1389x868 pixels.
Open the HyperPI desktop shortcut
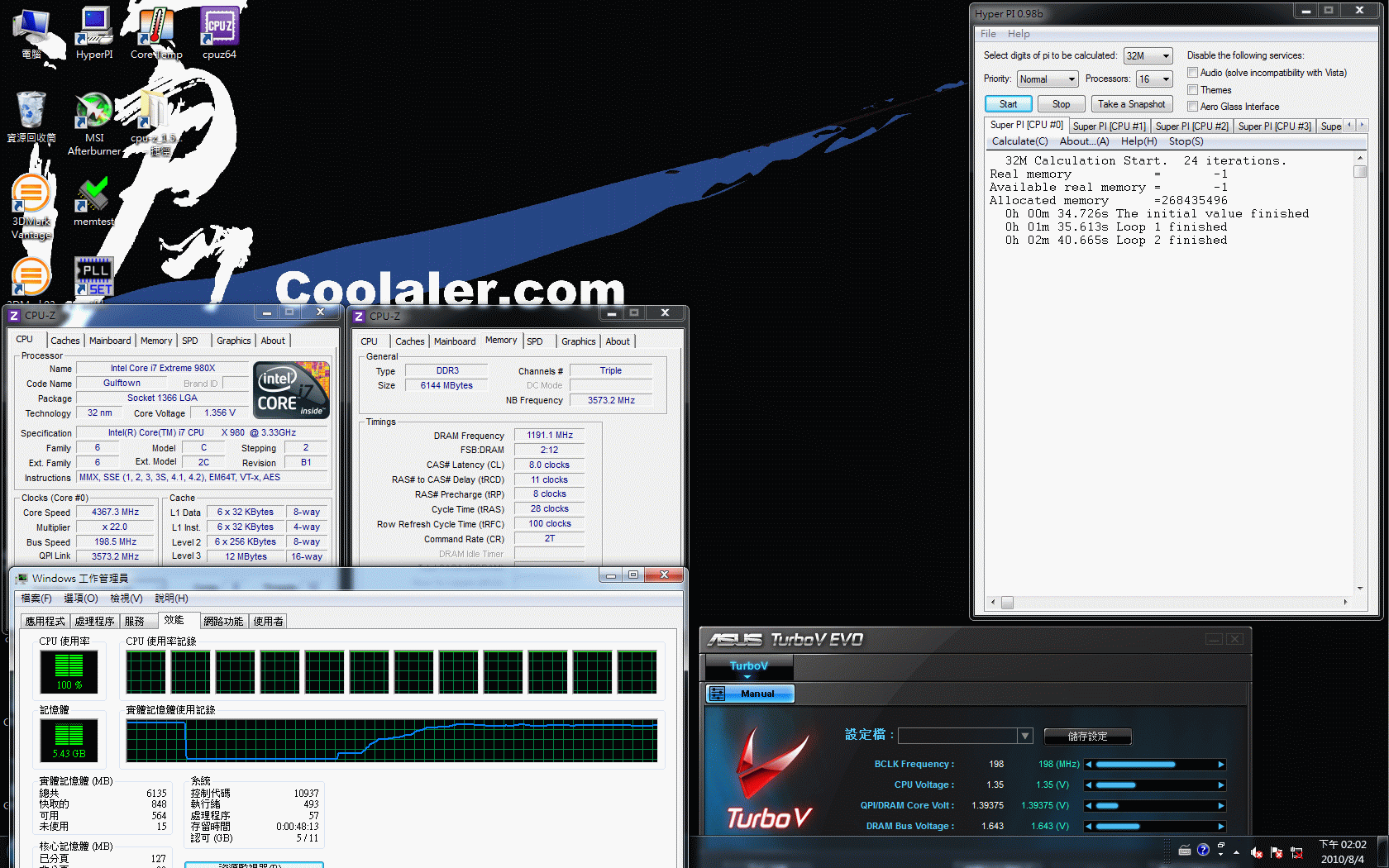click(94, 33)
